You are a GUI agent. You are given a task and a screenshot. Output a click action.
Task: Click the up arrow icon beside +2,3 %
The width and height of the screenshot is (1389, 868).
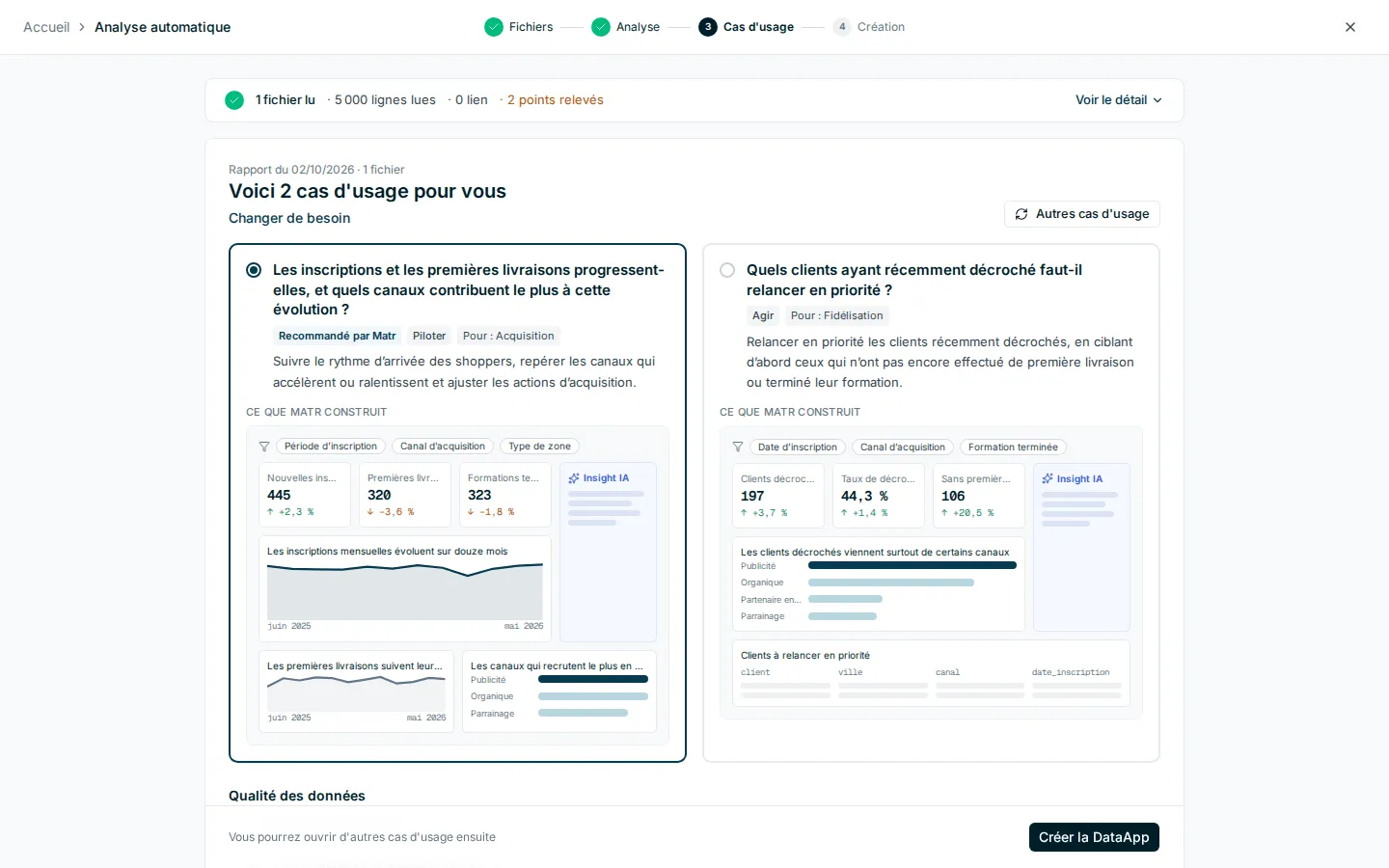click(x=270, y=512)
